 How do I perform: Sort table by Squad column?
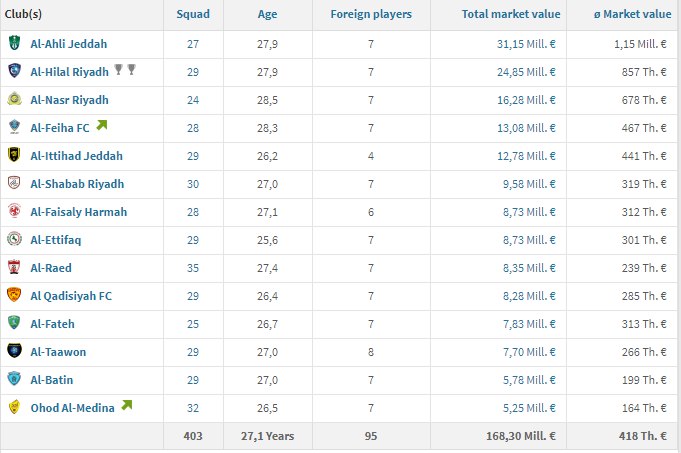[x=193, y=14]
